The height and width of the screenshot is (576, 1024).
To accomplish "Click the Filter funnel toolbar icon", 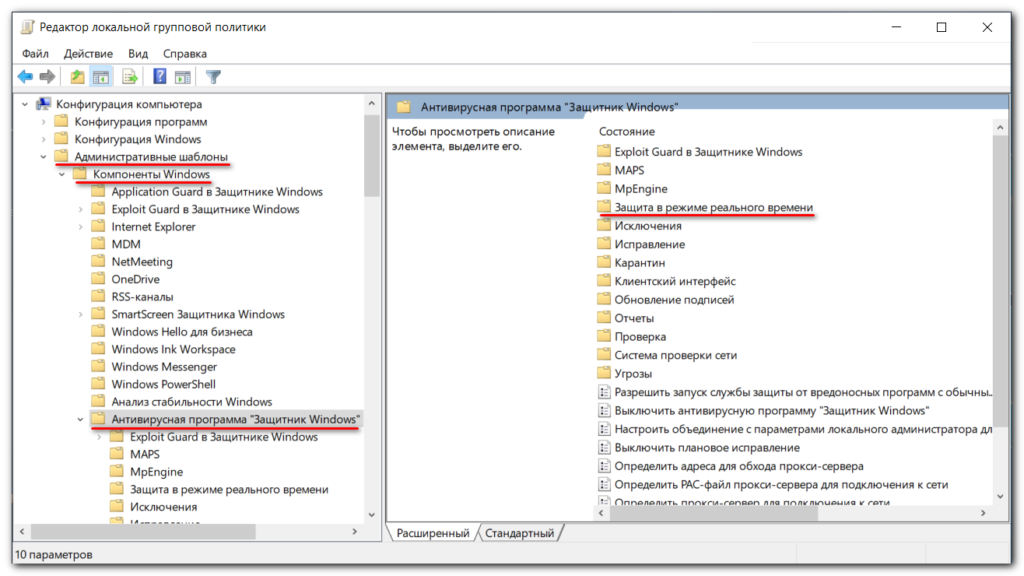I will [x=213, y=77].
